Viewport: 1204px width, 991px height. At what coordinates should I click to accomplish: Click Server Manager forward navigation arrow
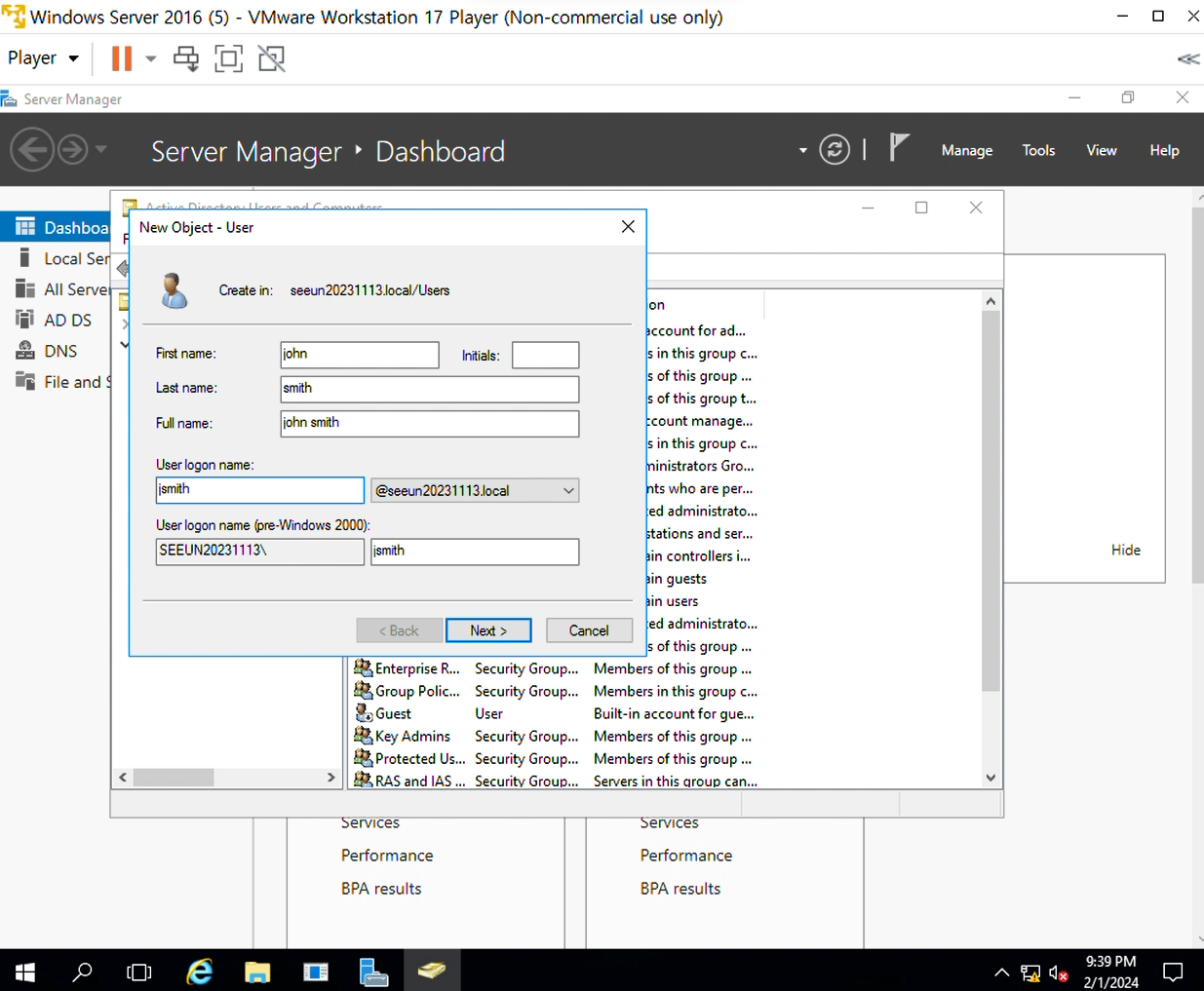(x=73, y=150)
